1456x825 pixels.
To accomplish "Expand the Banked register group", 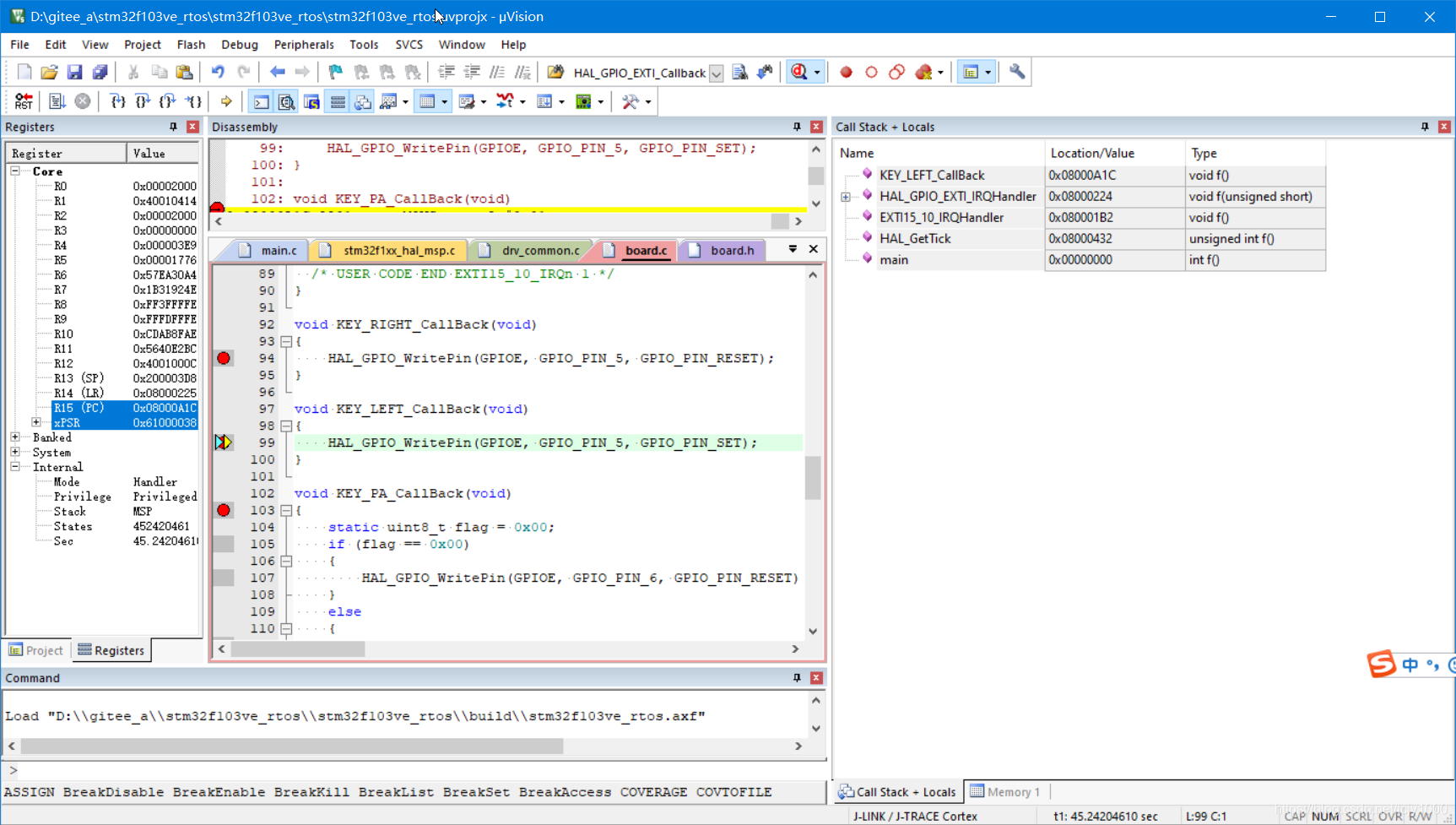I will (x=15, y=437).
